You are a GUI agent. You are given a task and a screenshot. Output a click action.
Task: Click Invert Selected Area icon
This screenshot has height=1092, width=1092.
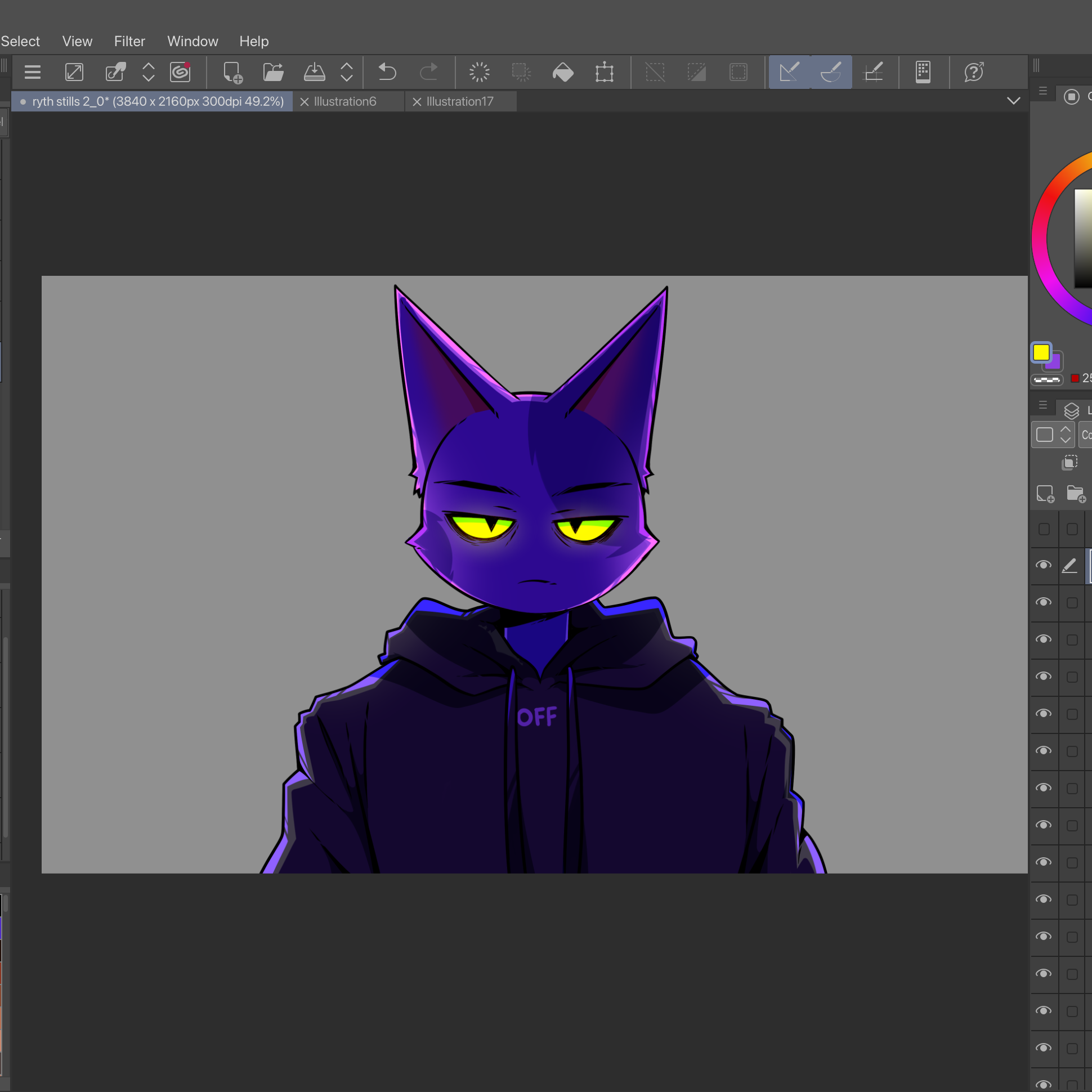(697, 73)
